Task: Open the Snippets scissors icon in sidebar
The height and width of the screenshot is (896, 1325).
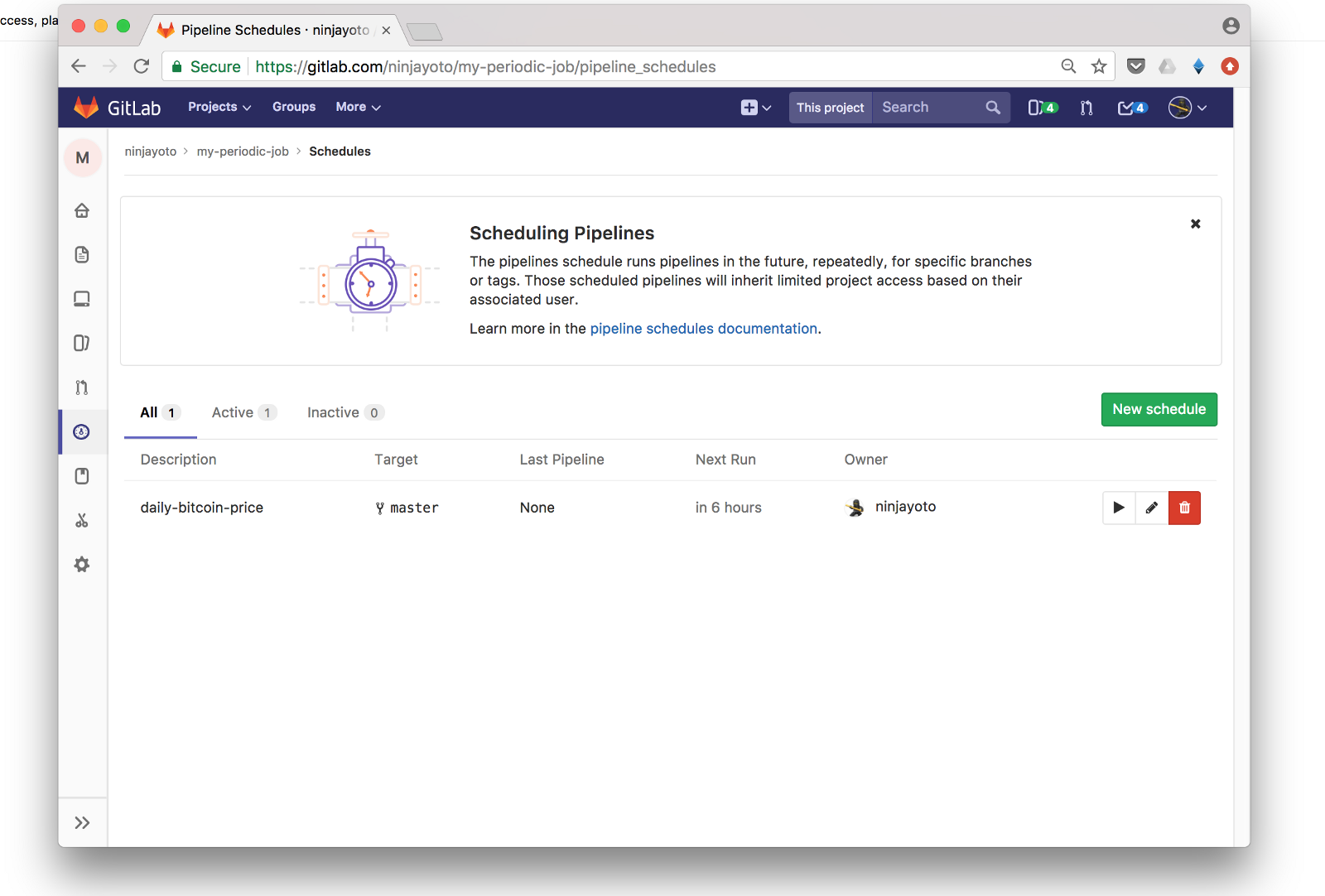Action: (82, 520)
